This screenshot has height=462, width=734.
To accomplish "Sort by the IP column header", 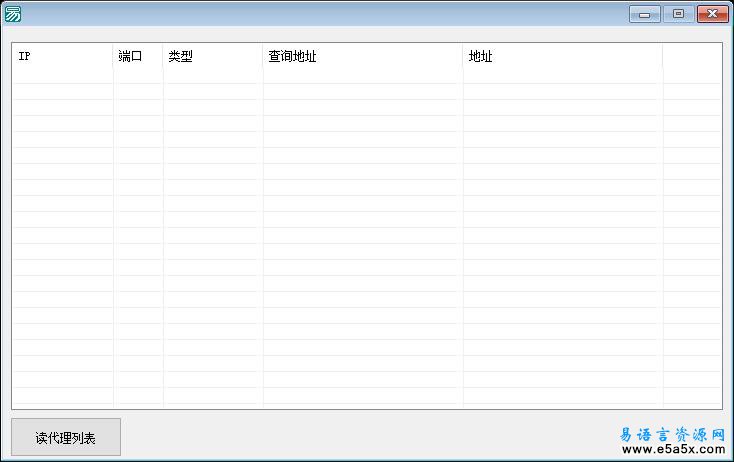I will tap(62, 57).
